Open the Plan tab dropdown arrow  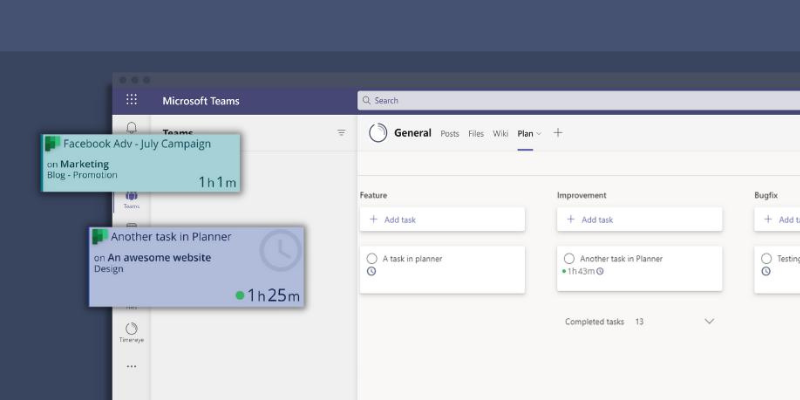[539, 134]
